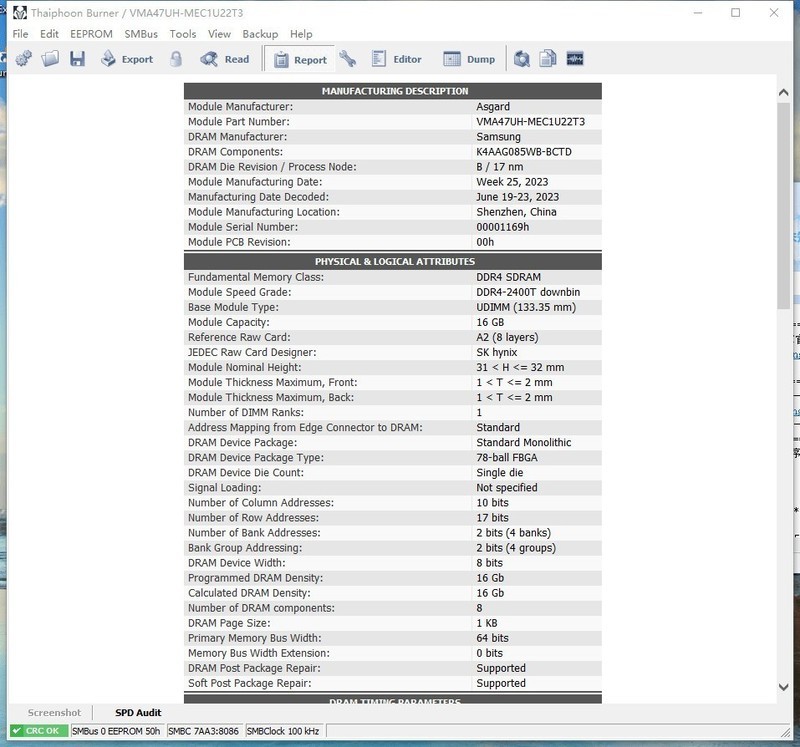800x747 pixels.
Task: Save using the floppy disk icon
Action: point(77,59)
